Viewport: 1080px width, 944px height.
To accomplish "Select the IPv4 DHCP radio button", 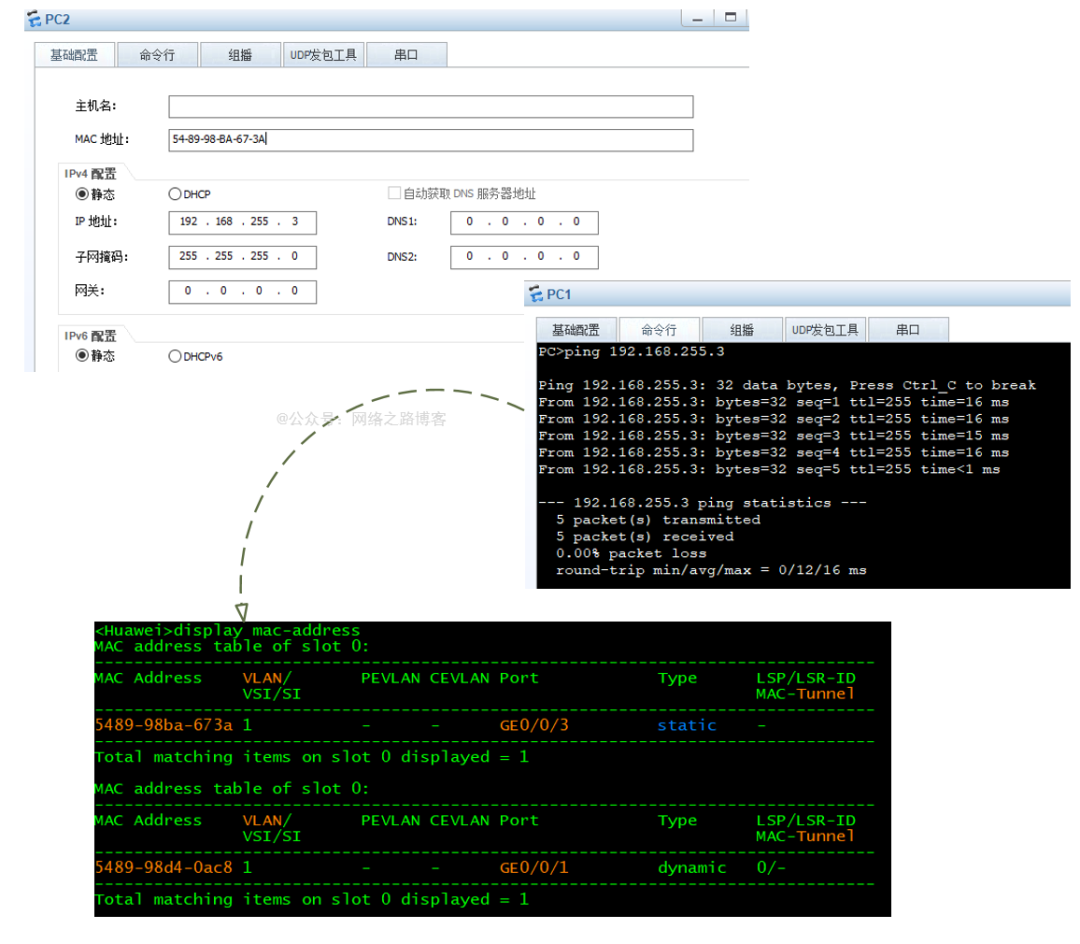I will 175,194.
